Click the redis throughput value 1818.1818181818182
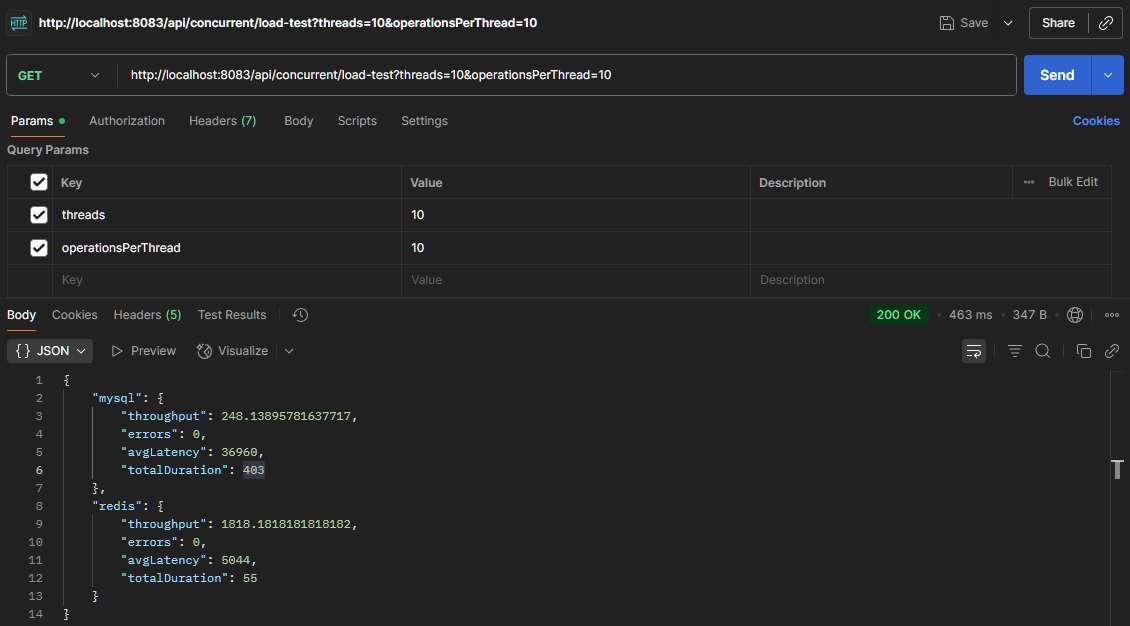 [x=286, y=524]
